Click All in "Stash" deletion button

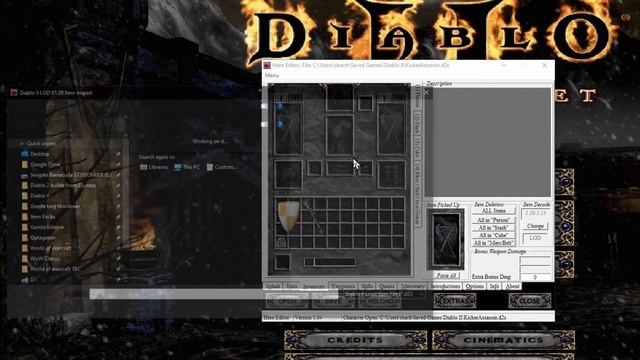[x=493, y=228]
